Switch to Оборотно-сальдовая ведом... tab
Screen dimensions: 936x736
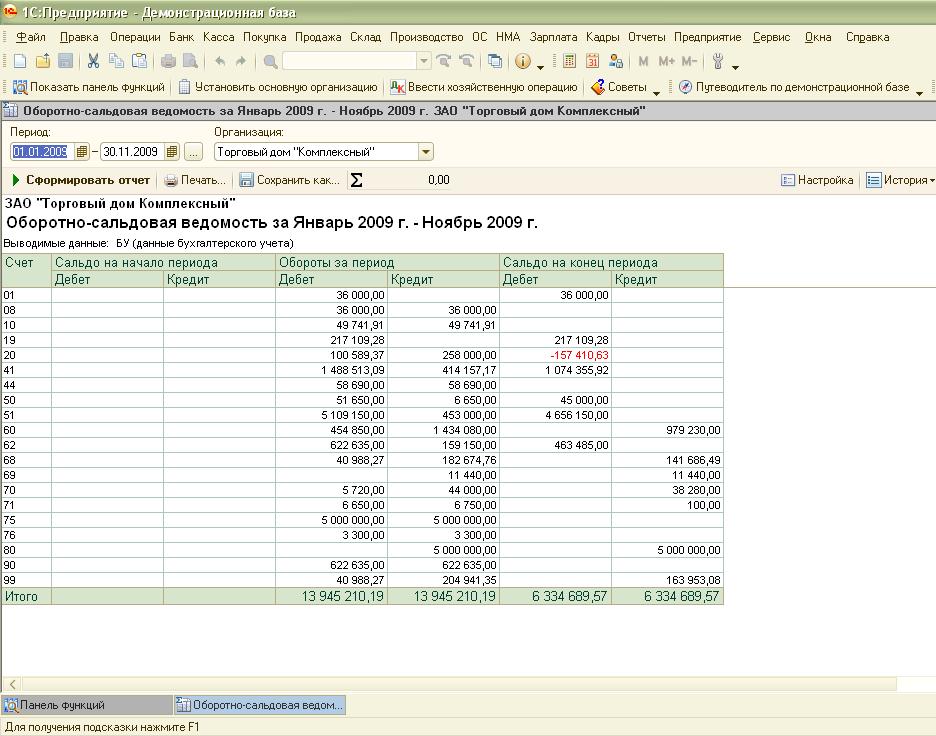260,705
